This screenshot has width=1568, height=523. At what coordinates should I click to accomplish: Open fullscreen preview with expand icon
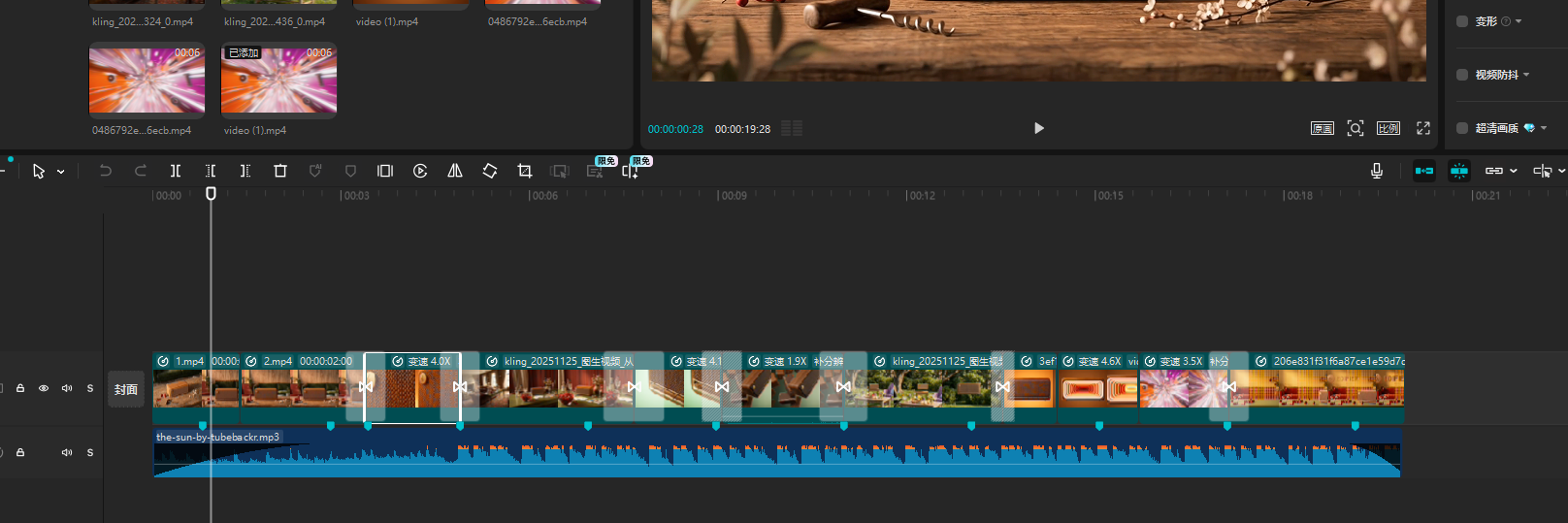pos(1423,128)
